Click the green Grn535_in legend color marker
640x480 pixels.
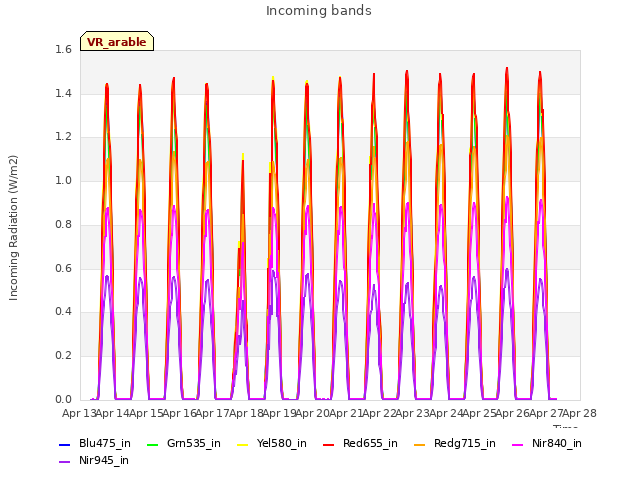(152, 444)
